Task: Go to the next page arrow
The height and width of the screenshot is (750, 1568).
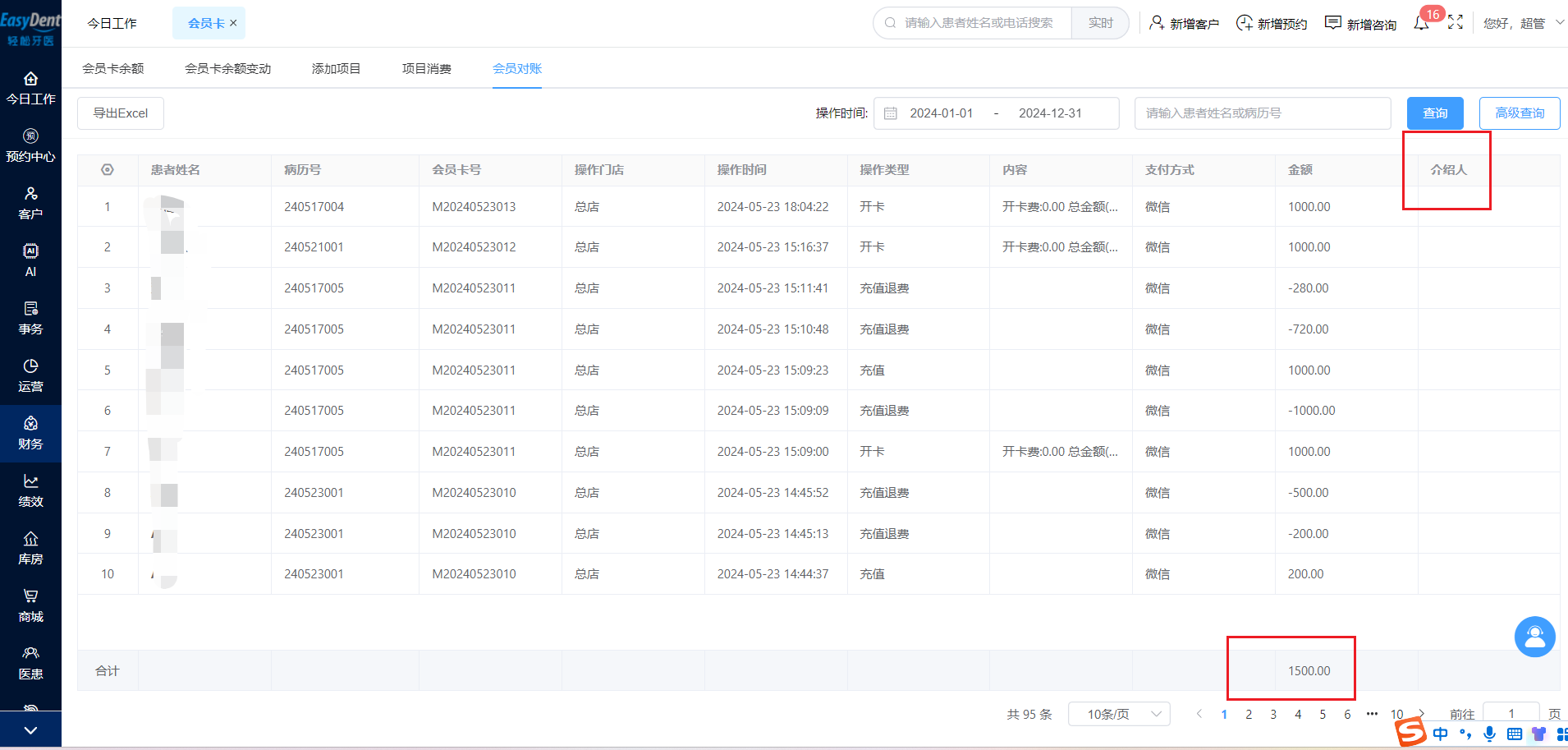Action: (x=1422, y=713)
